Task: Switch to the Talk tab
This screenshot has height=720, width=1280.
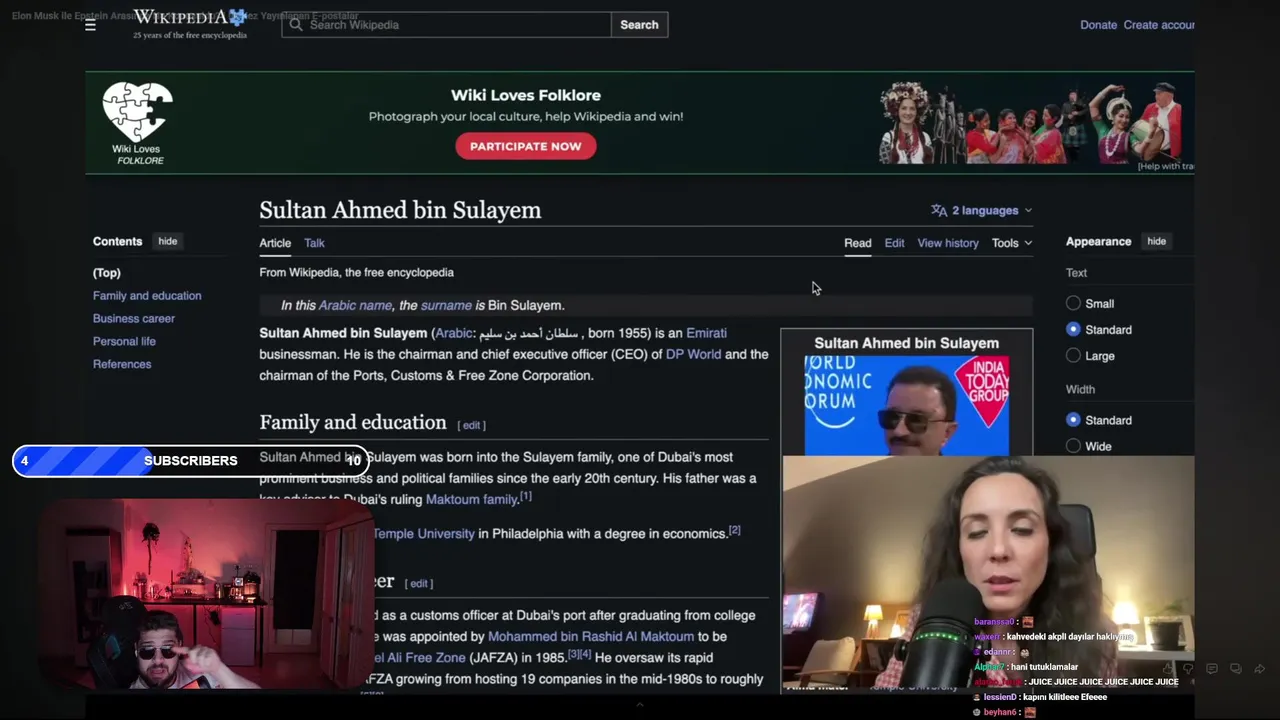Action: click(314, 243)
